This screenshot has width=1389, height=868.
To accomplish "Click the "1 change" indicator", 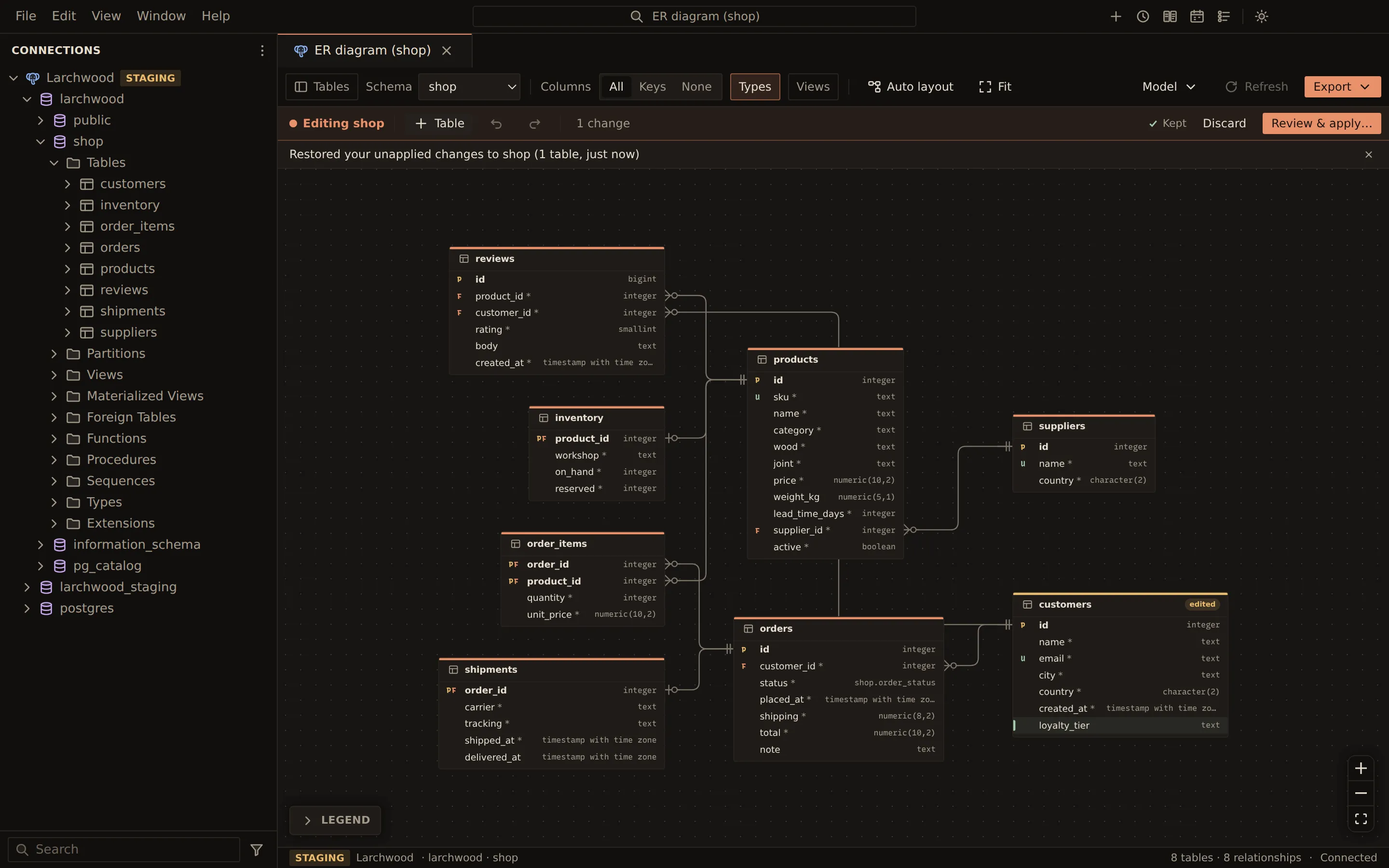I will [x=603, y=123].
